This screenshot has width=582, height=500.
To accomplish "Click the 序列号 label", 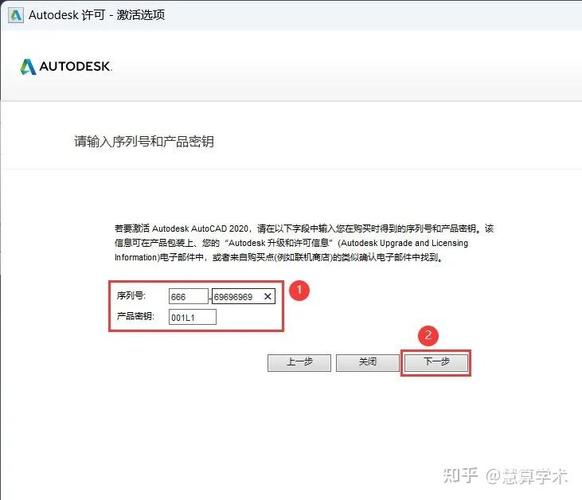I will click(x=131, y=295).
